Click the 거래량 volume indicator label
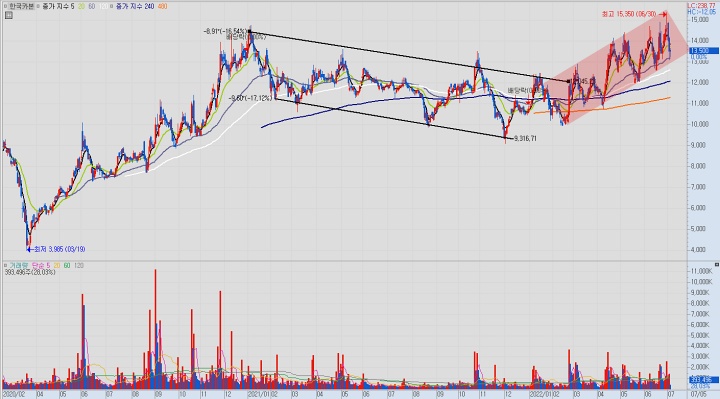Screen dimensions: 720x399 [x=19, y=265]
